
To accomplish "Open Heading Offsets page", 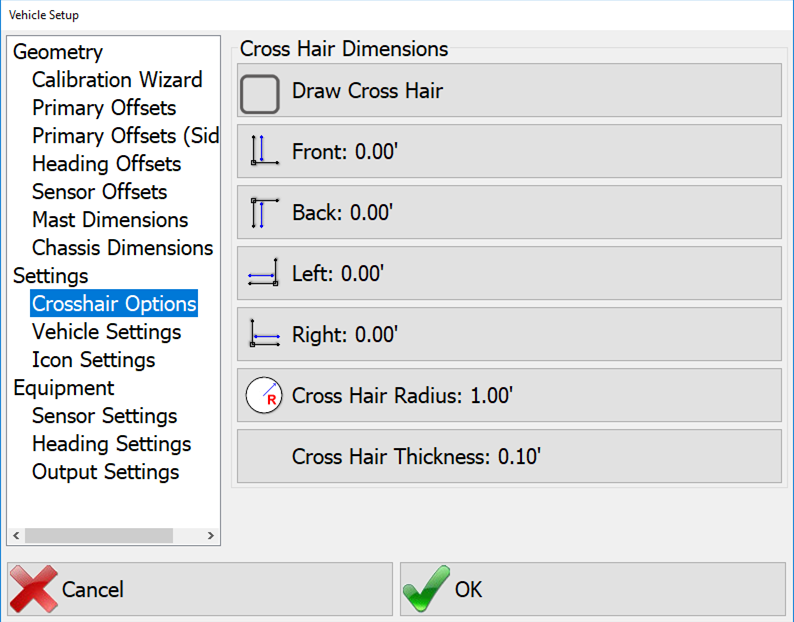I will (106, 164).
